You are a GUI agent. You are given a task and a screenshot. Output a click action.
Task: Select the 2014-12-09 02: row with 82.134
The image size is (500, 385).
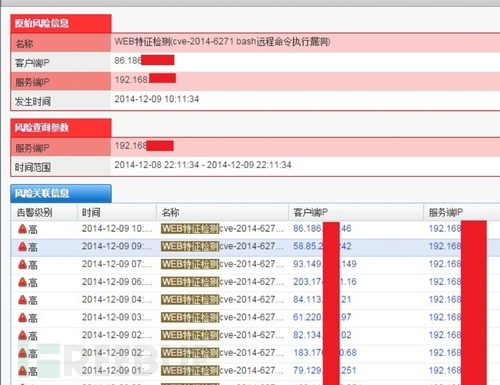click(255, 335)
